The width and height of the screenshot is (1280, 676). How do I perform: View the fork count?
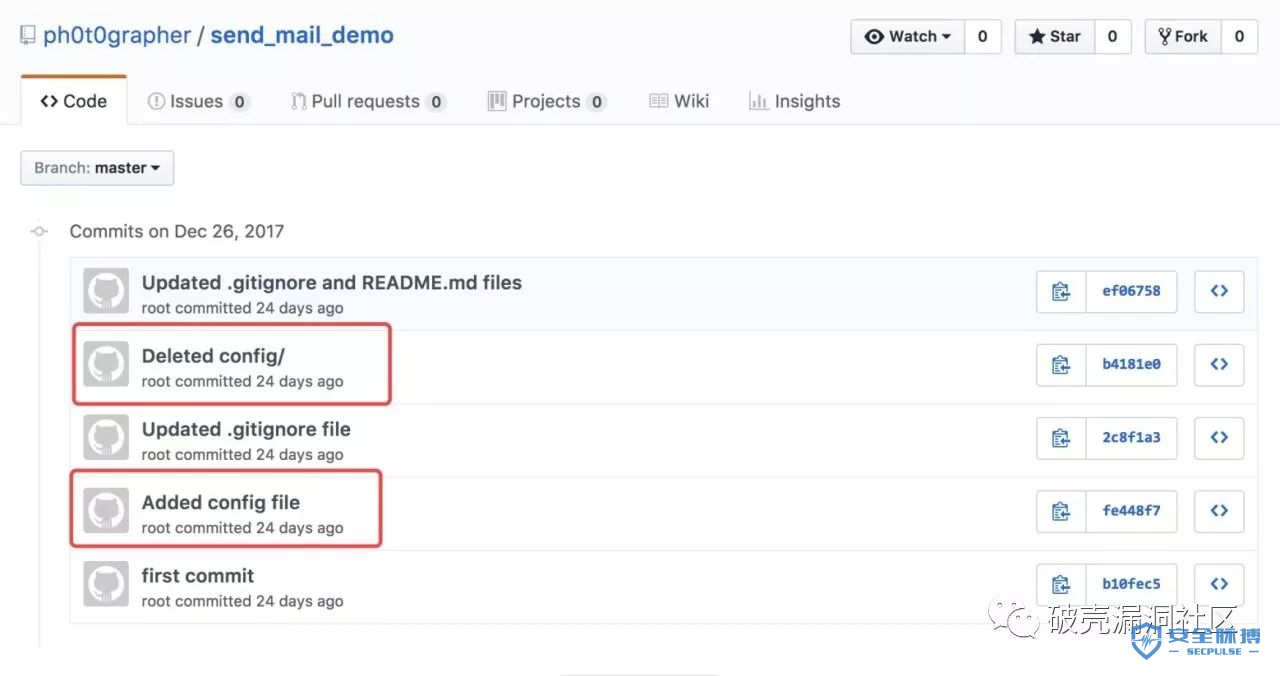tap(1239, 37)
